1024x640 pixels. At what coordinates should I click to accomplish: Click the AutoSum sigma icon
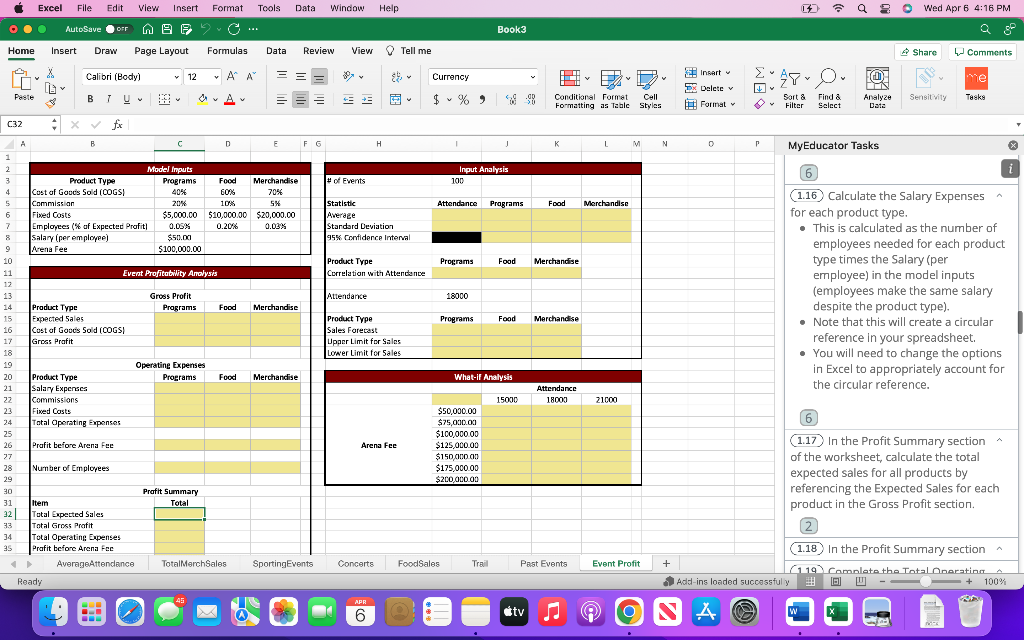click(760, 72)
